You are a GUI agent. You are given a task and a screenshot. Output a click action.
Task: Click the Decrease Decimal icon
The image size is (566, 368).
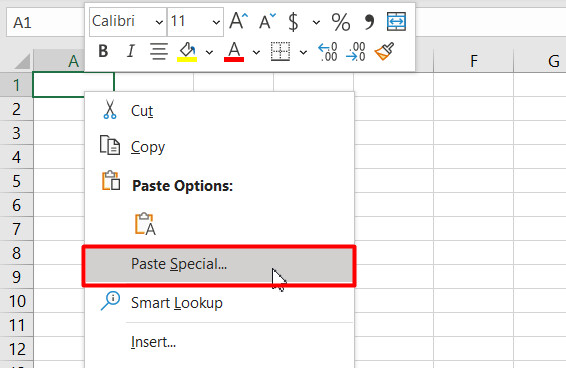[x=355, y=52]
